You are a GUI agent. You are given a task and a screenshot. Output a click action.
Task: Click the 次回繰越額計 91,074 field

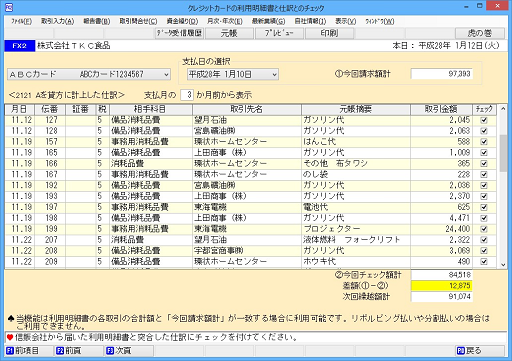pos(442,296)
